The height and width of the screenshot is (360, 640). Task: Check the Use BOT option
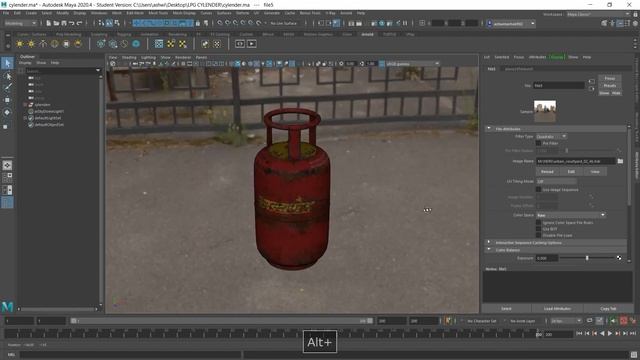[x=538, y=229]
